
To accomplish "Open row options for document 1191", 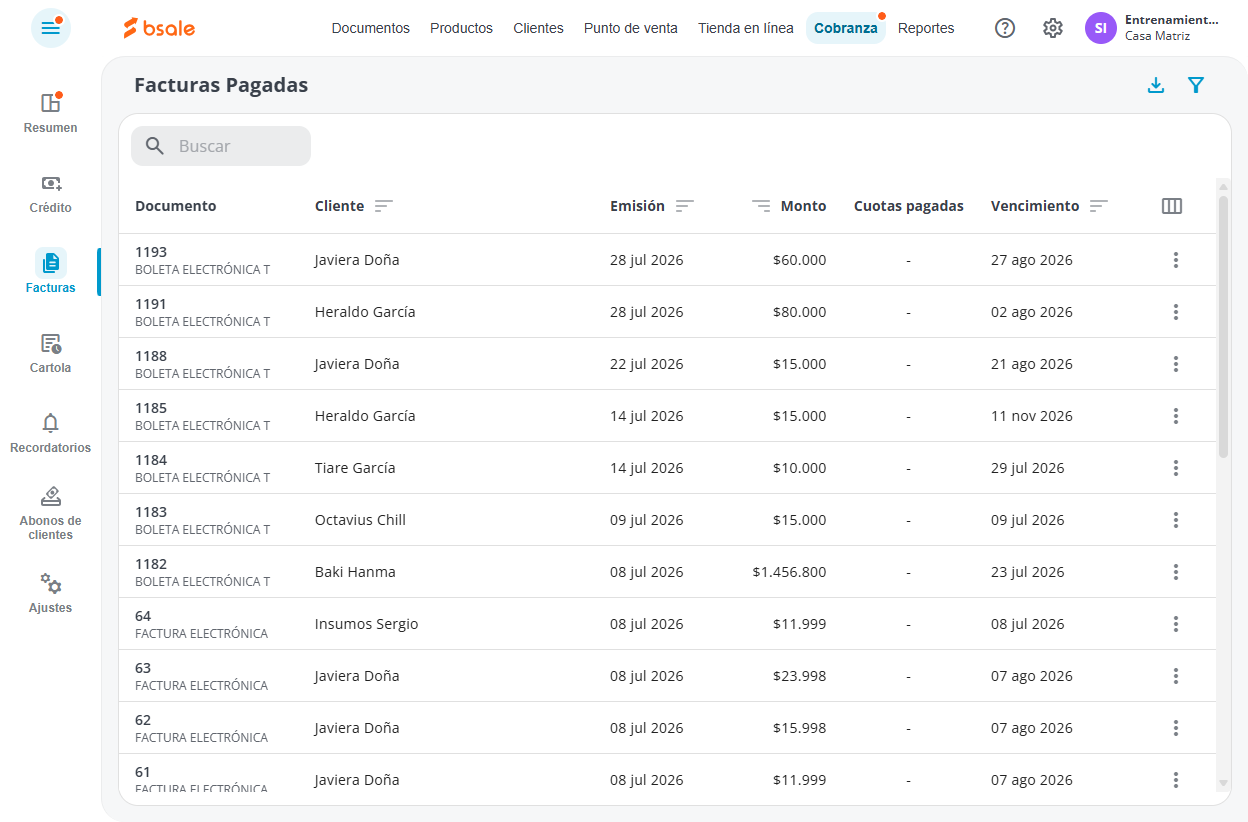I will (x=1176, y=312).
